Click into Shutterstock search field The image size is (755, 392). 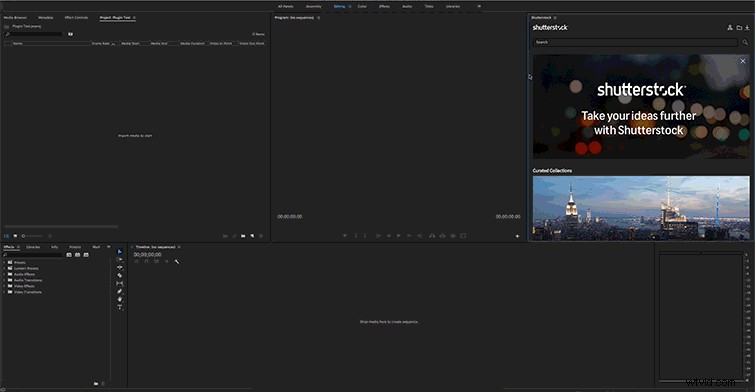pyautogui.click(x=635, y=42)
